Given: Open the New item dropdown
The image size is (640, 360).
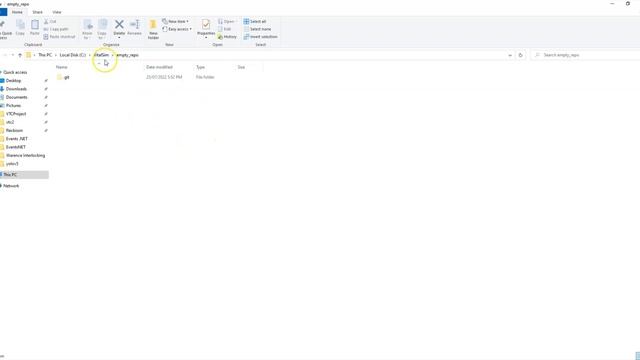Looking at the screenshot, I should 176,21.
